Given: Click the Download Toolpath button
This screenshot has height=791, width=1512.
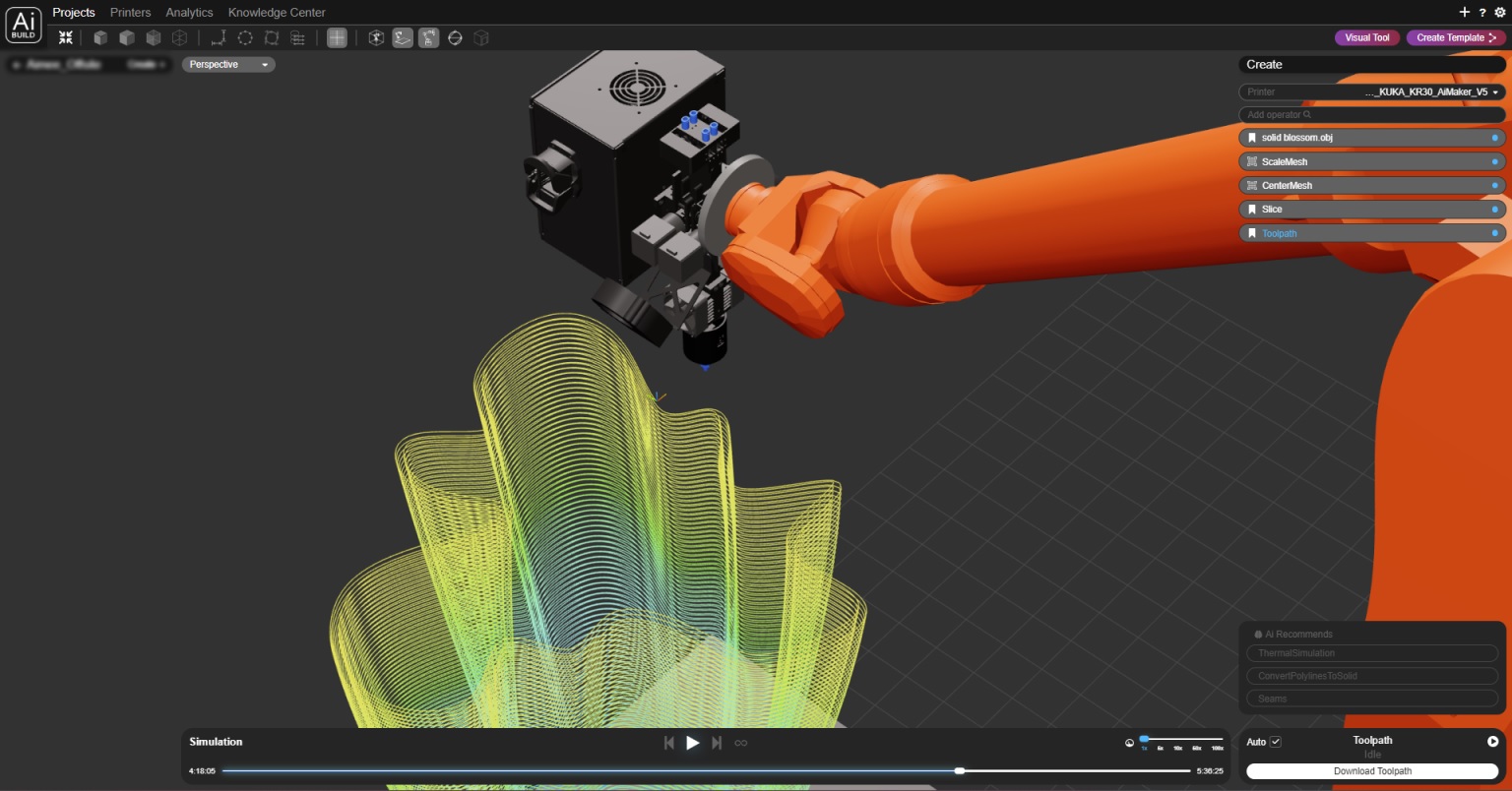Looking at the screenshot, I should click(1372, 771).
